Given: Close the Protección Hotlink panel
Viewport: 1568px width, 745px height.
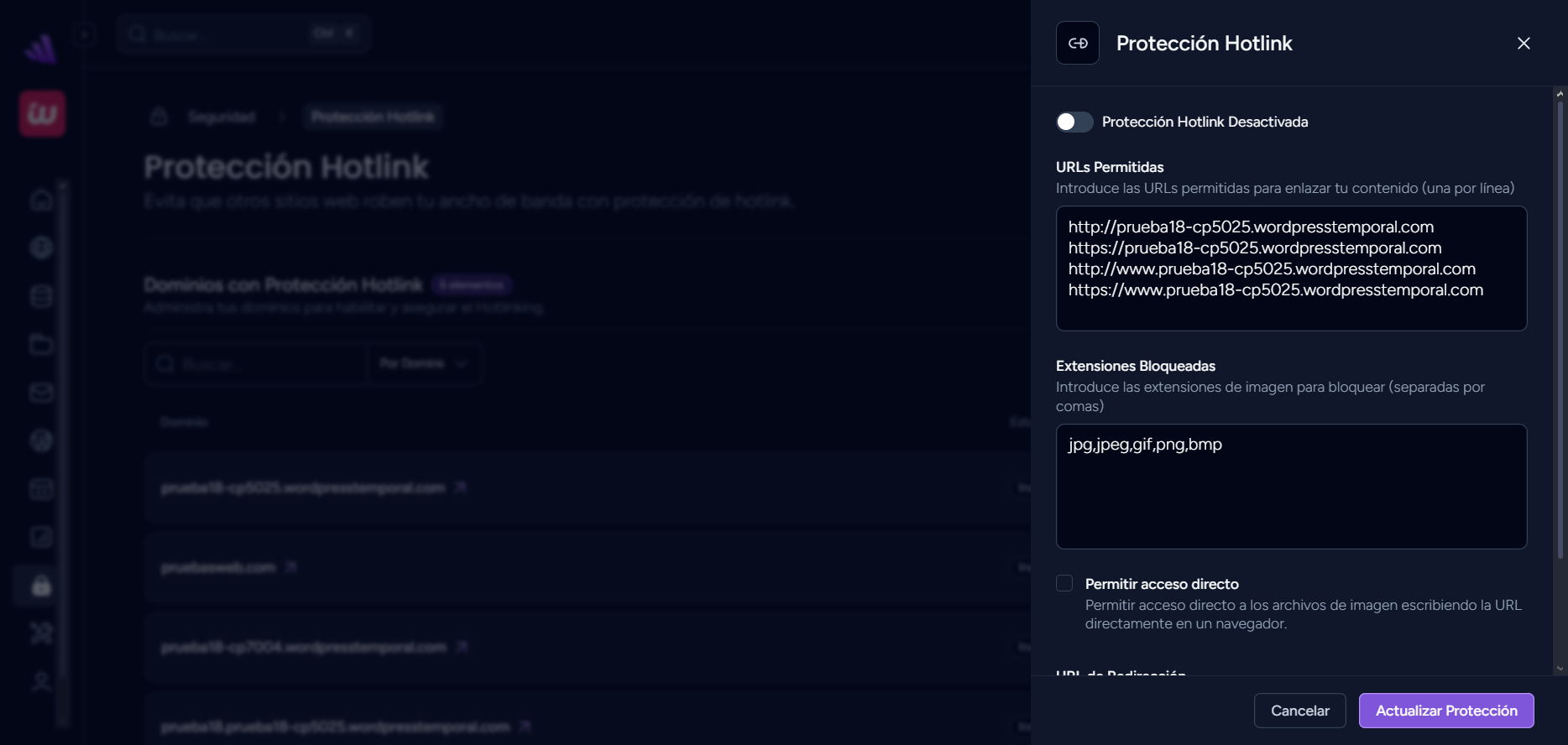Looking at the screenshot, I should 1524,44.
